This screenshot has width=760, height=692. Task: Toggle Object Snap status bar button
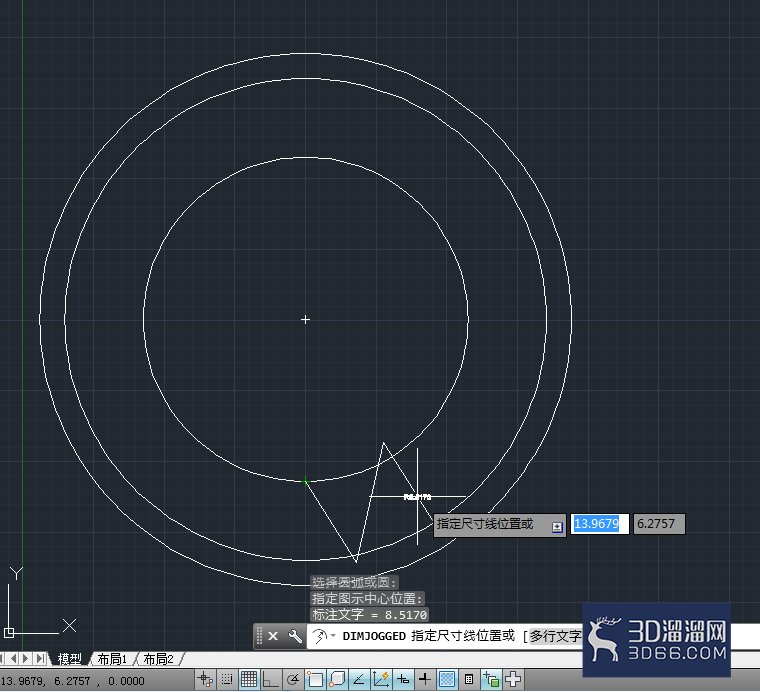coord(315,679)
